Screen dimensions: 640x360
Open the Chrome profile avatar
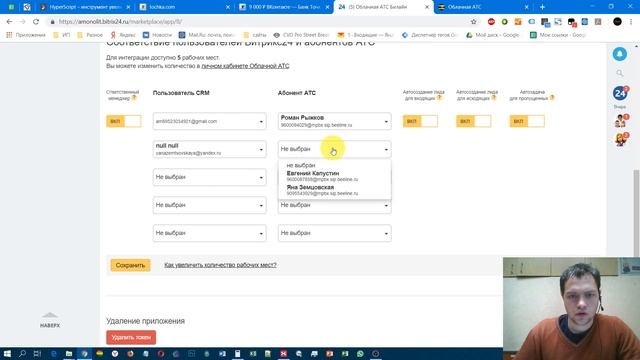617,22
